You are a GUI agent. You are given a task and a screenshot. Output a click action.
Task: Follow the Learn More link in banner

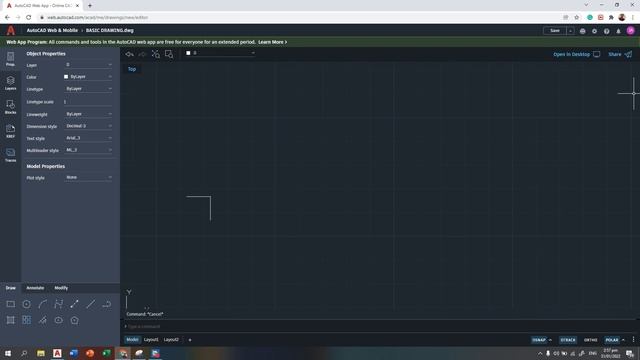(272, 42)
